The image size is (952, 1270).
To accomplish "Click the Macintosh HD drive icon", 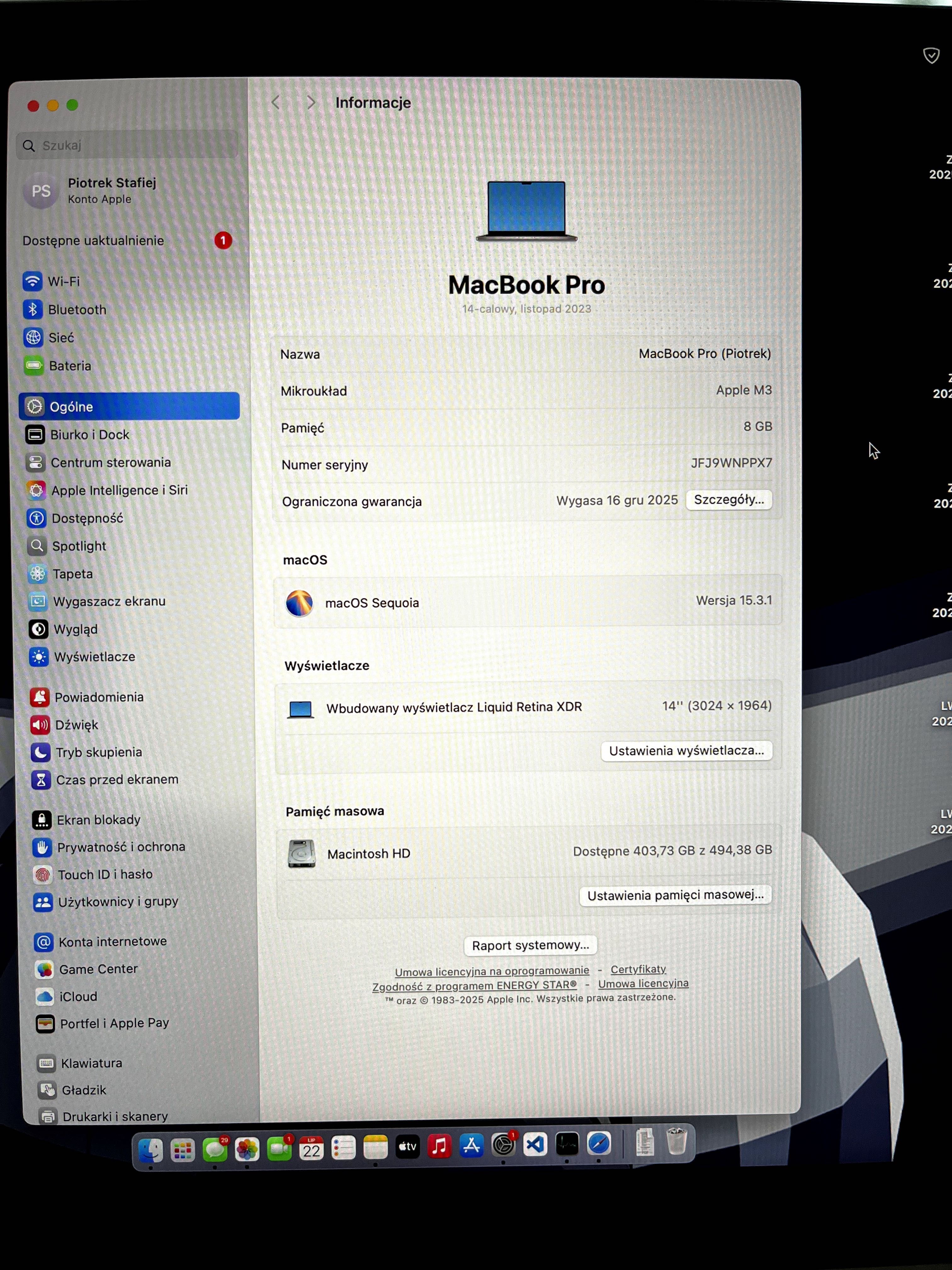I will (x=302, y=853).
